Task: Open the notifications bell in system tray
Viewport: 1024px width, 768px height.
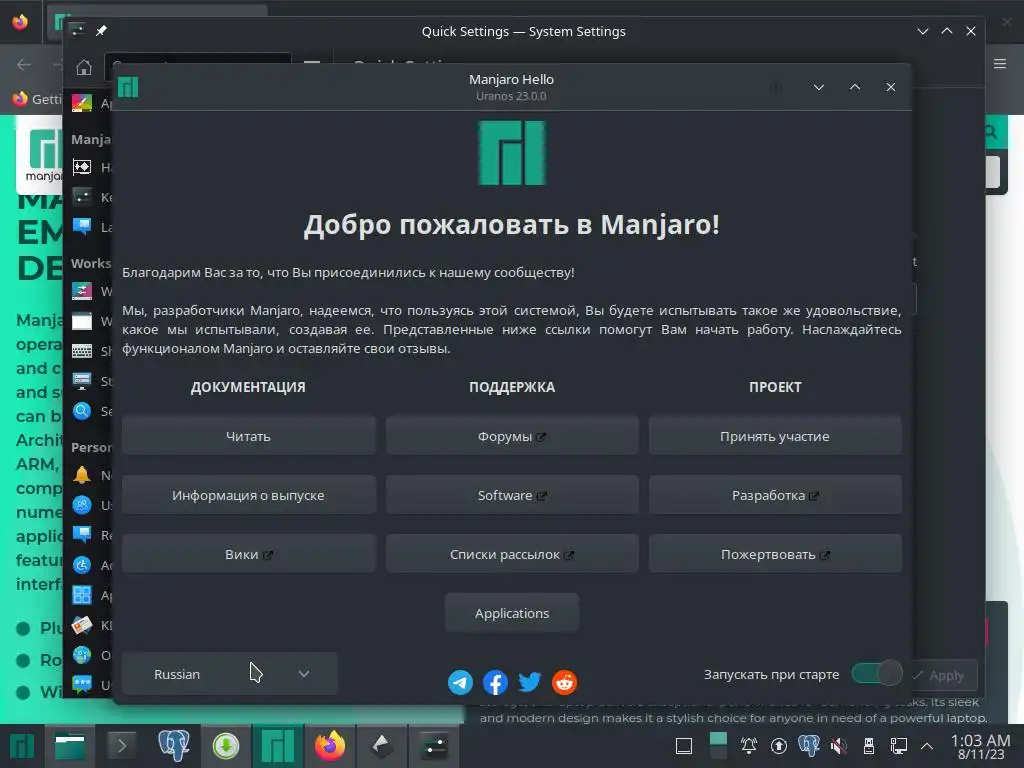Action: tap(748, 746)
